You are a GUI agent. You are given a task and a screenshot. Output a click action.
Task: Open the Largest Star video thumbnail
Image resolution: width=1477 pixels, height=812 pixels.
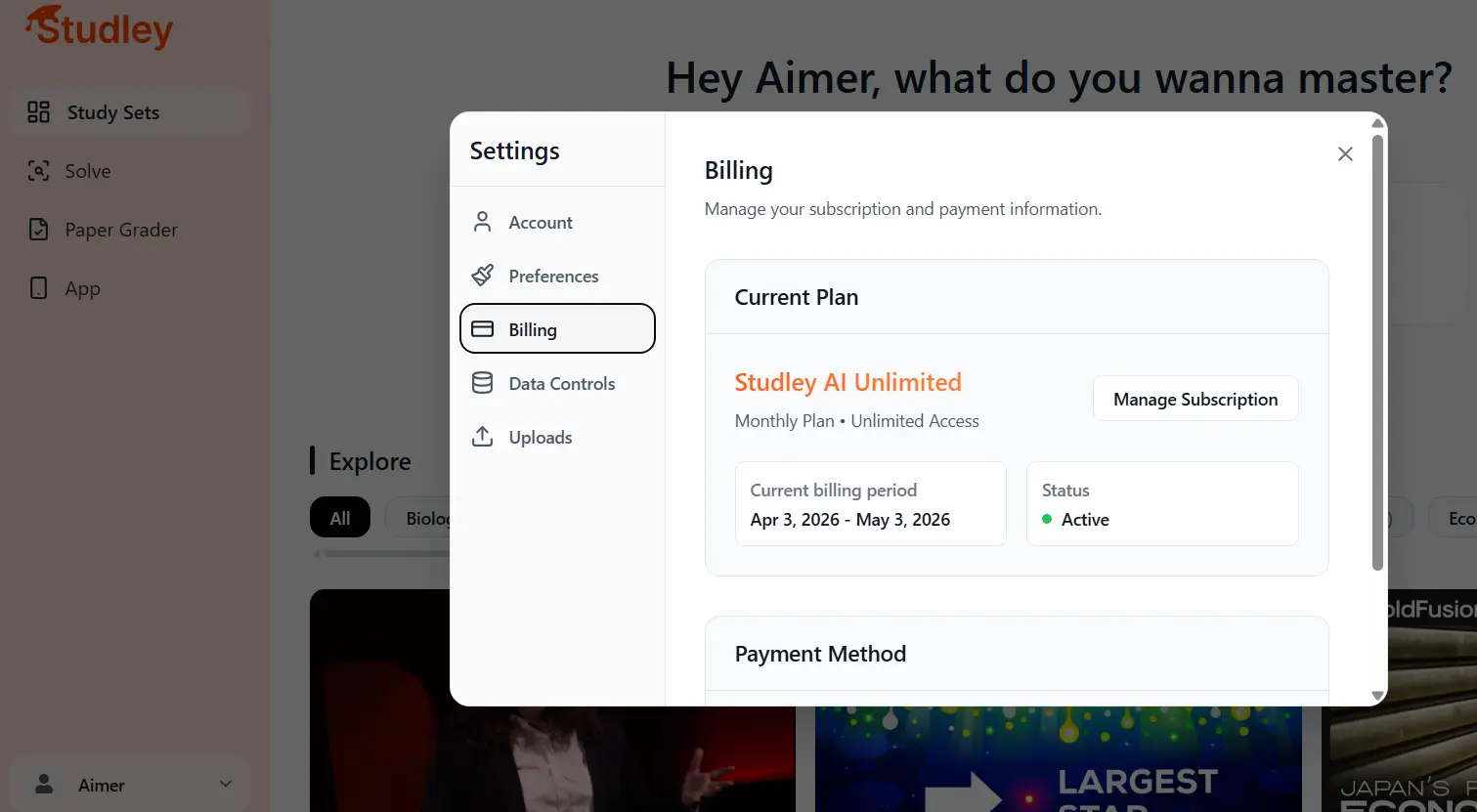[x=1059, y=759]
